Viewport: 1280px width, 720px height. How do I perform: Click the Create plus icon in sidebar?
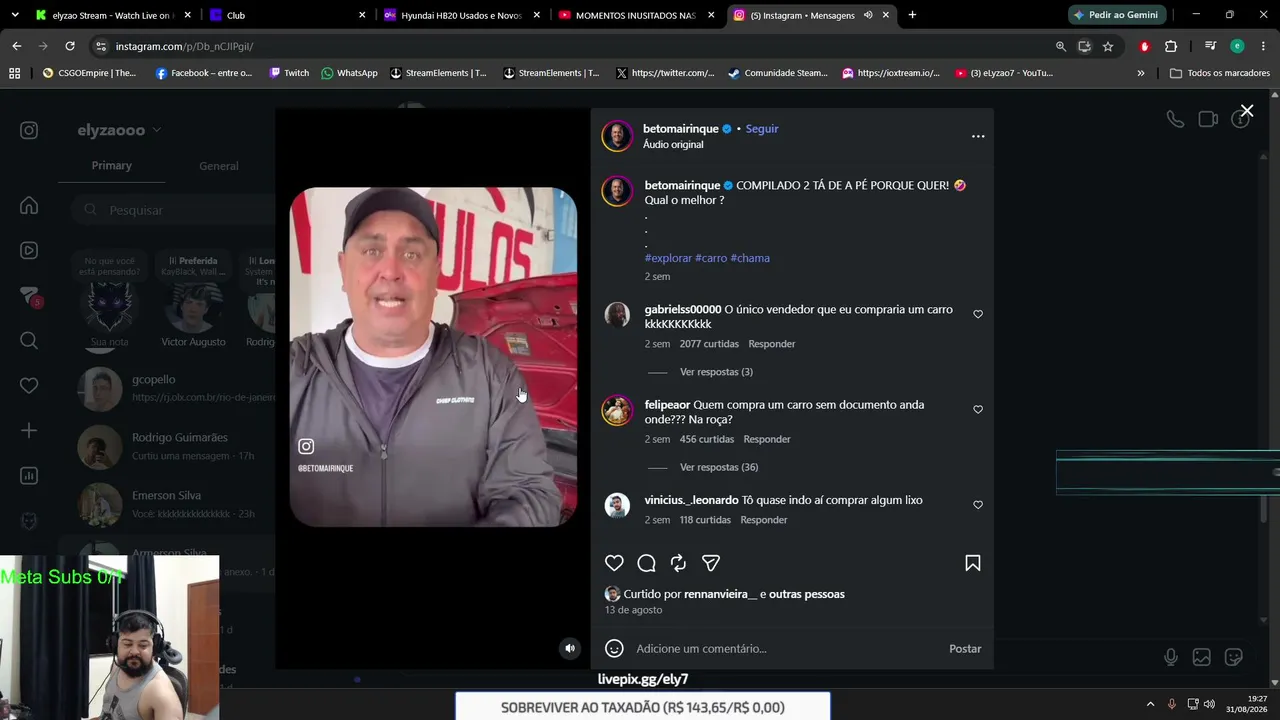(x=29, y=431)
